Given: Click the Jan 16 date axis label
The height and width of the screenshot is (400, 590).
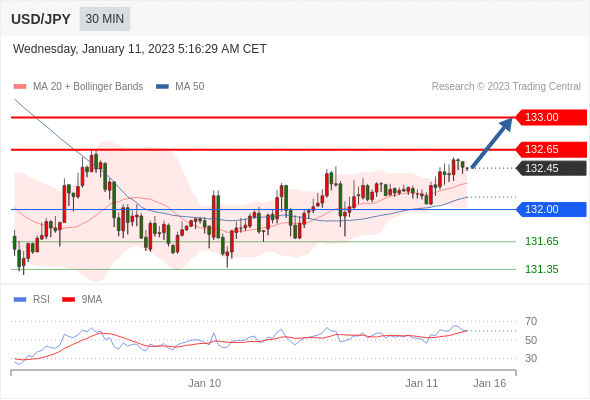Looking at the screenshot, I should click(490, 383).
